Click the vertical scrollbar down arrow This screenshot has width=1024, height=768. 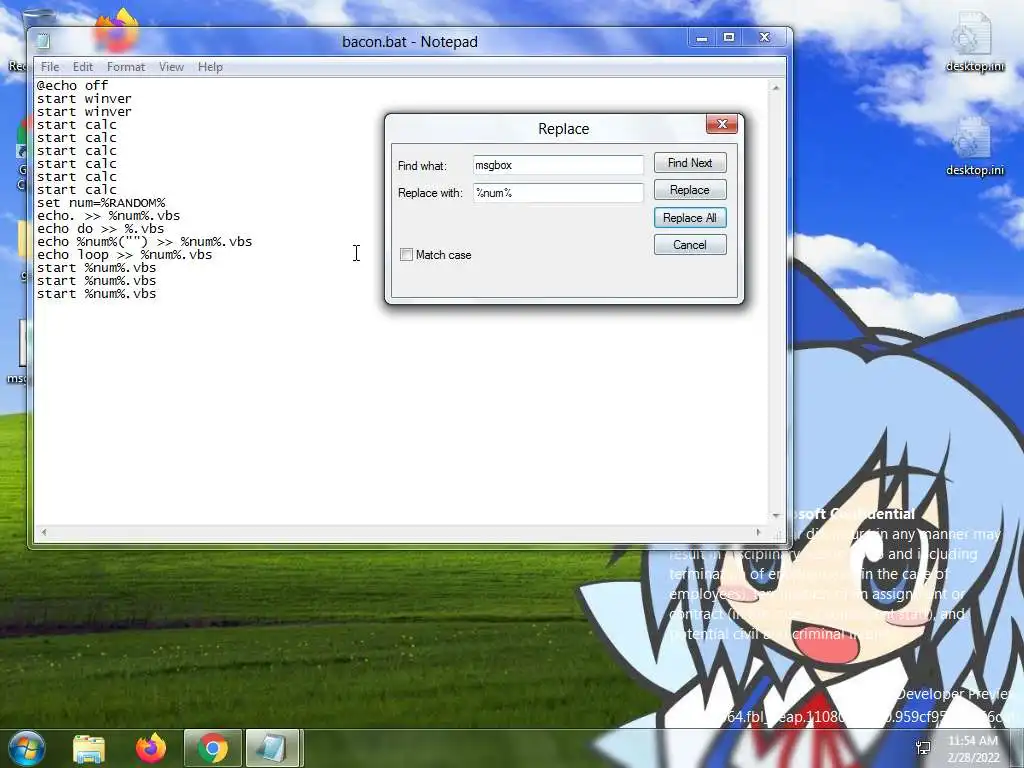pyautogui.click(x=776, y=515)
